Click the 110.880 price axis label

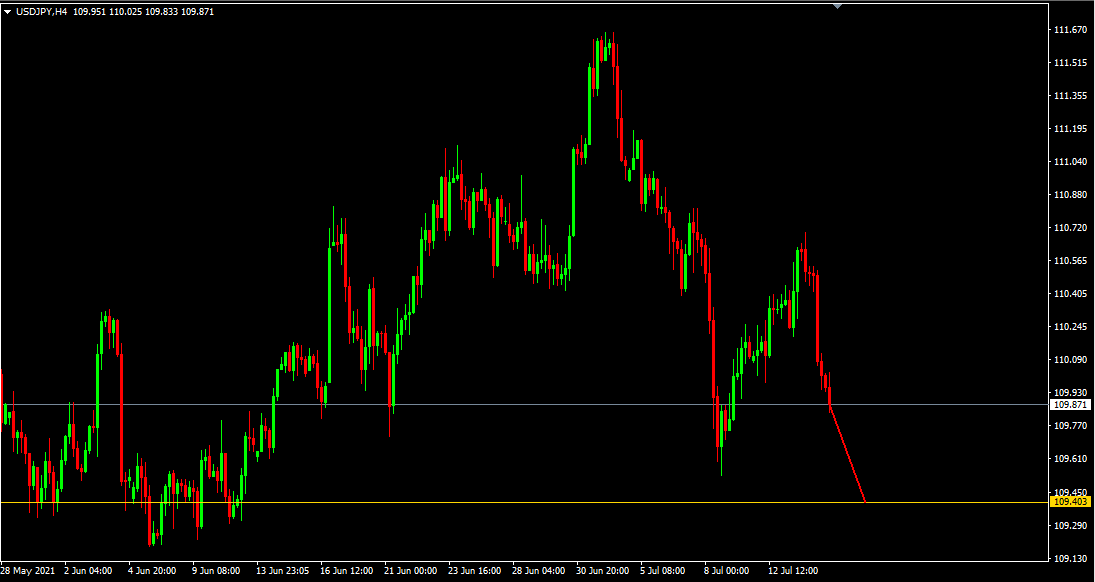[x=1071, y=195]
